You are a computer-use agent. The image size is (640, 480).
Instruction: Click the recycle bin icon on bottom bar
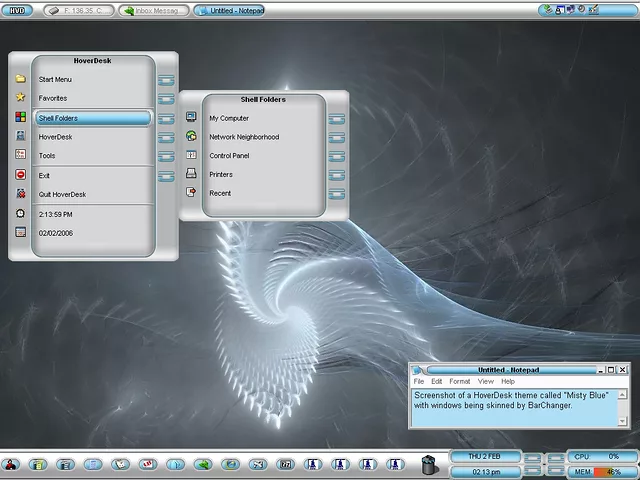429,464
